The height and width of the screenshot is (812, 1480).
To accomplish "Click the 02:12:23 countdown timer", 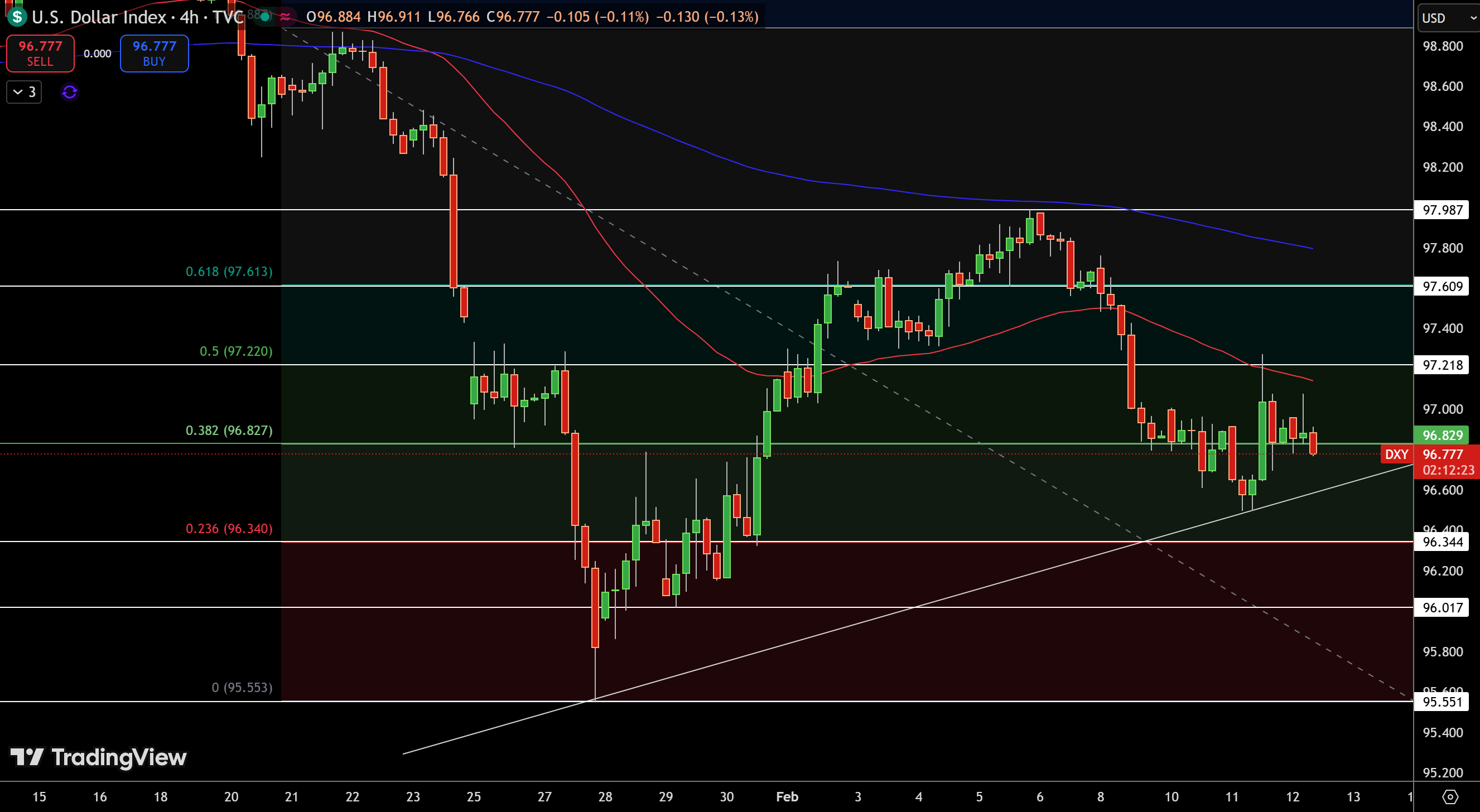I will tap(1448, 470).
